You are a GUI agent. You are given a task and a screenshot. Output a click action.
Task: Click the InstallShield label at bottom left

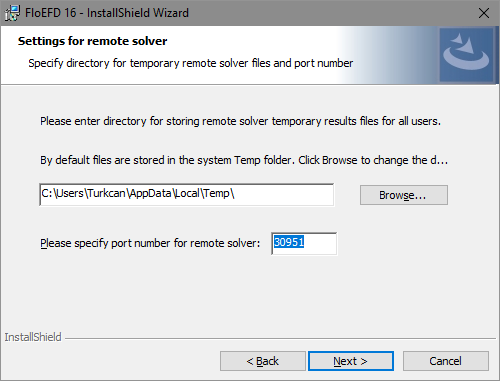click(x=33, y=337)
